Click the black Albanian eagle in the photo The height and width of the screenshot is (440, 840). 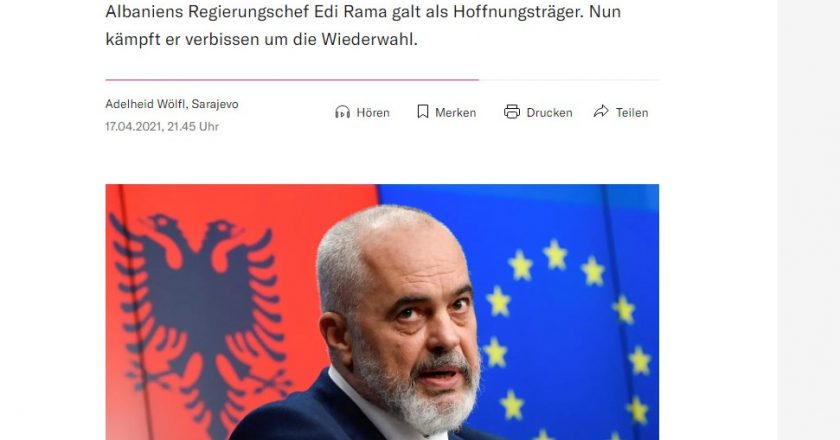[201, 324]
